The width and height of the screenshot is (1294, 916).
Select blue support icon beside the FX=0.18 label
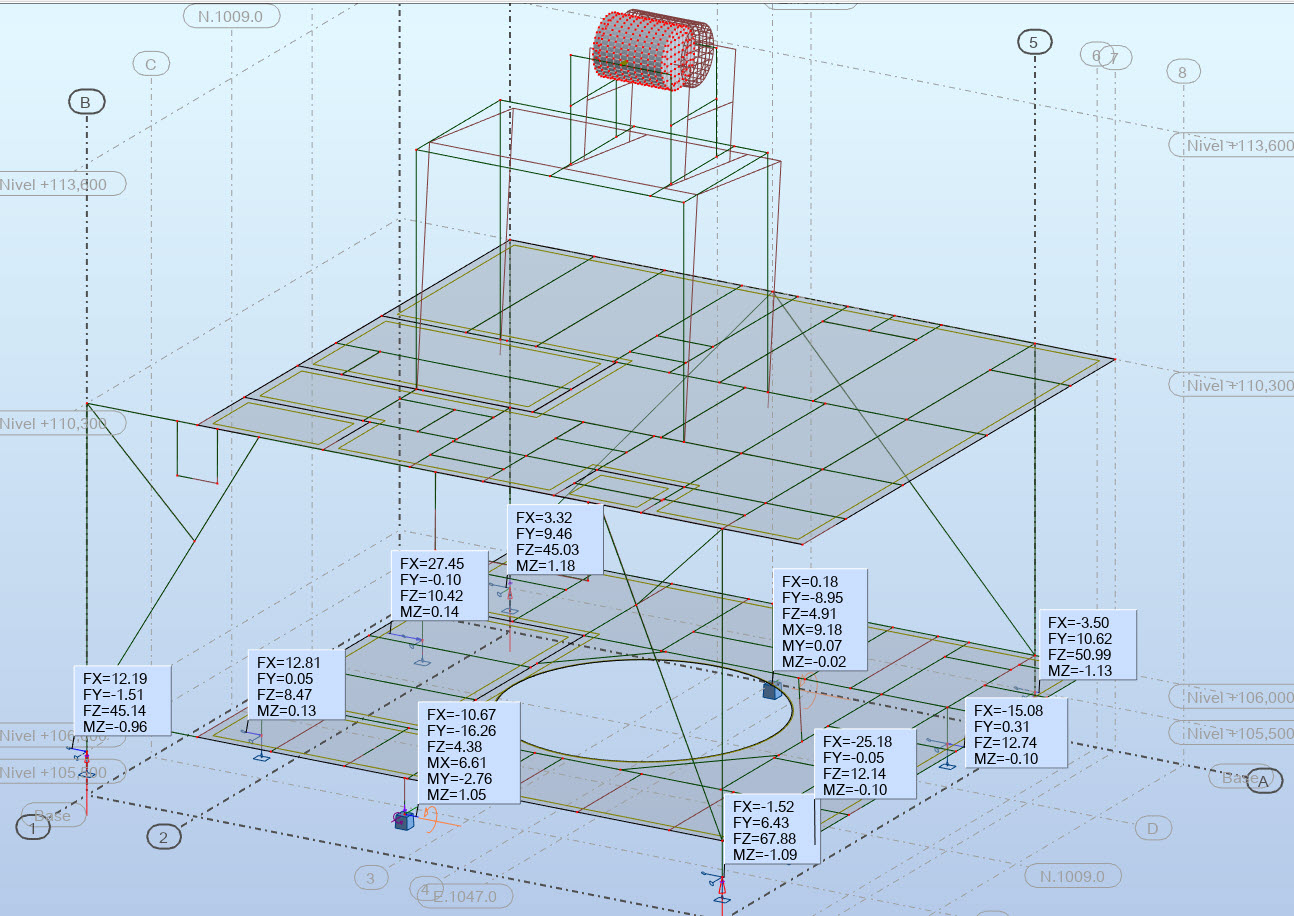point(770,690)
